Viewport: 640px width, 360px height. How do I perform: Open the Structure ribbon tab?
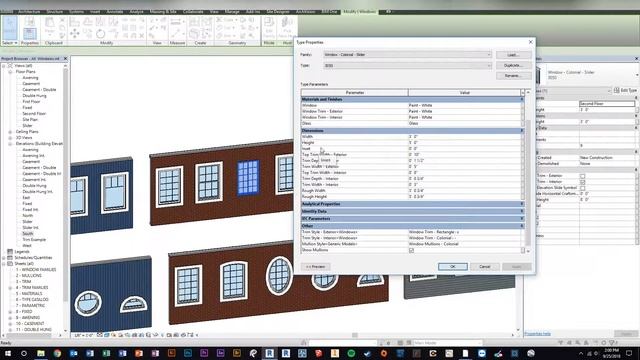[x=54, y=11]
